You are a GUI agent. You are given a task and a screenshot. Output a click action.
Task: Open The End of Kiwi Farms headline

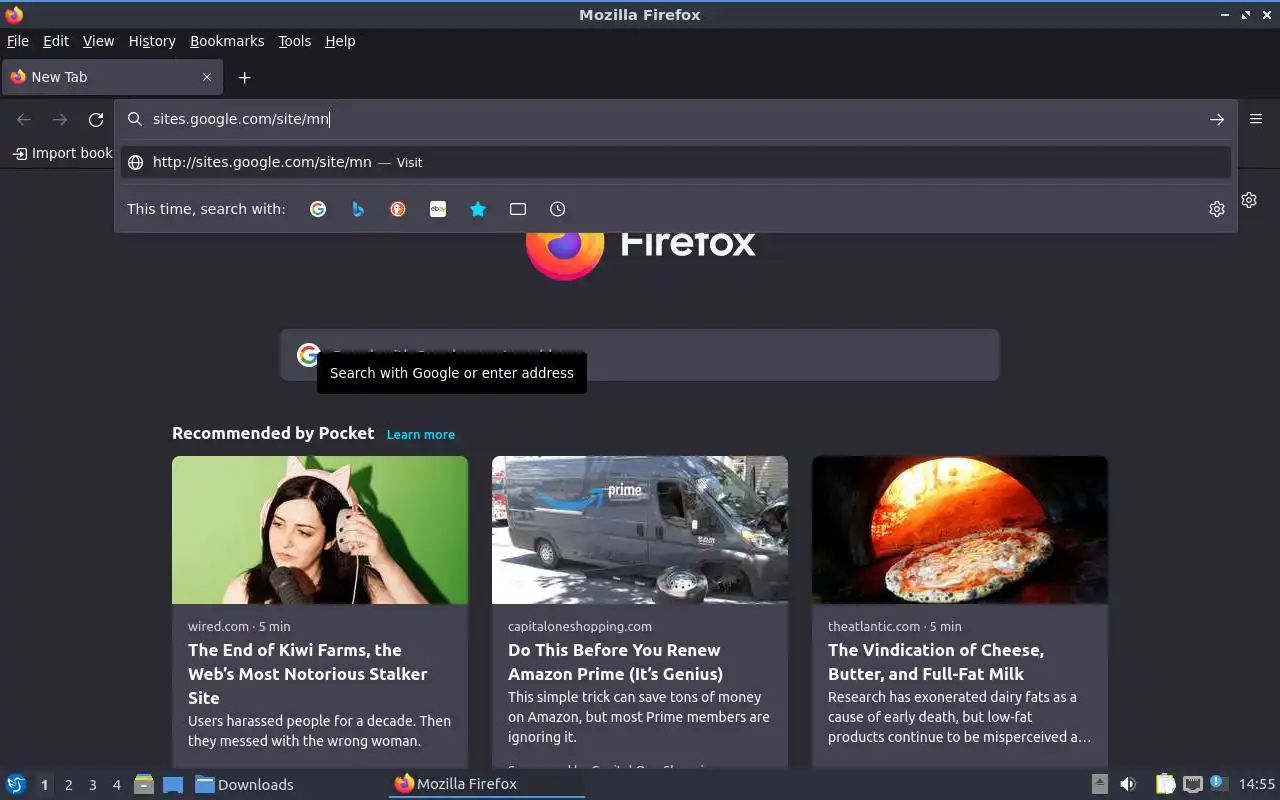[x=308, y=674]
